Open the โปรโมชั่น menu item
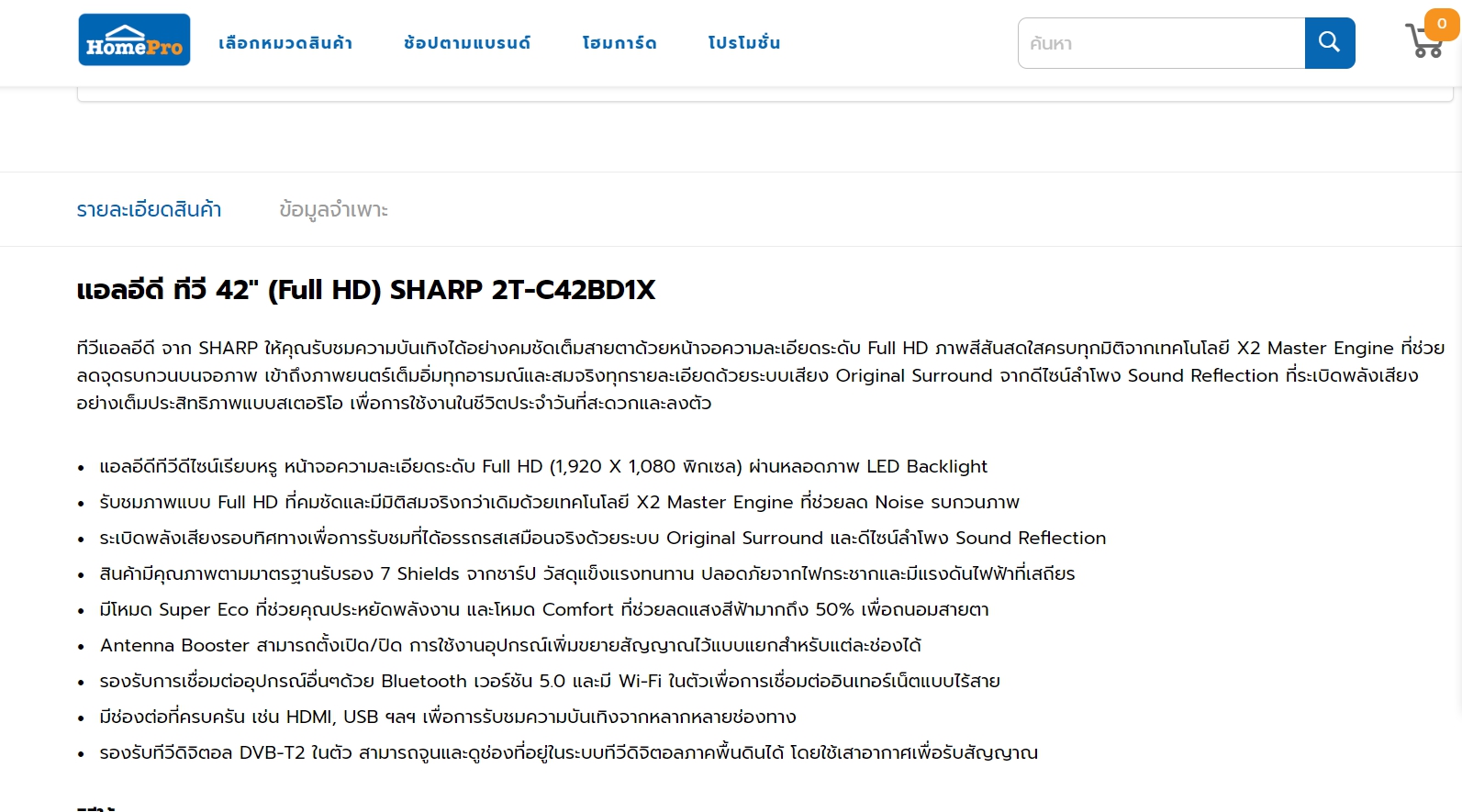Image resolution: width=1462 pixels, height=812 pixels. 744,42
